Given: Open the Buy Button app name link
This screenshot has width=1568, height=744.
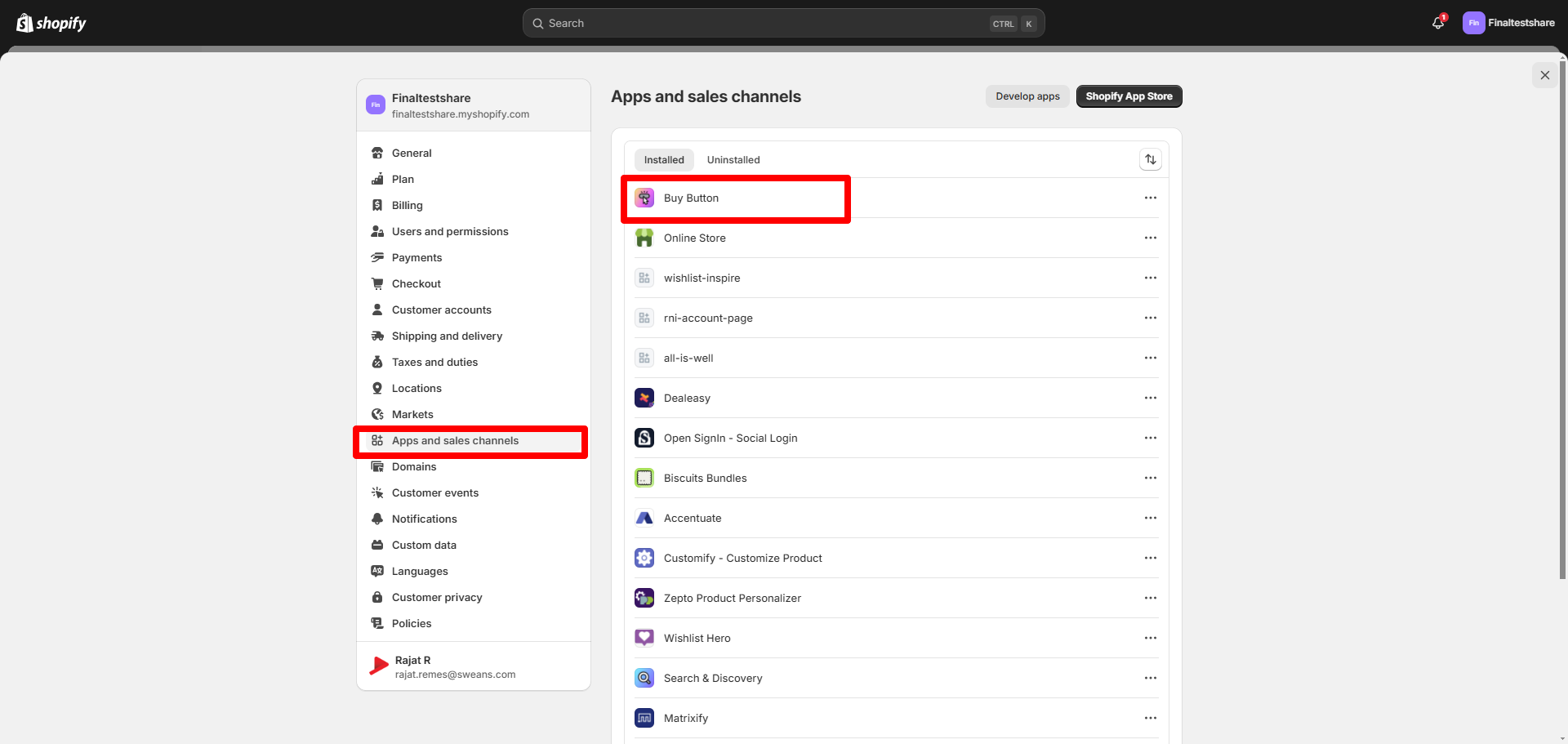Looking at the screenshot, I should pos(691,198).
